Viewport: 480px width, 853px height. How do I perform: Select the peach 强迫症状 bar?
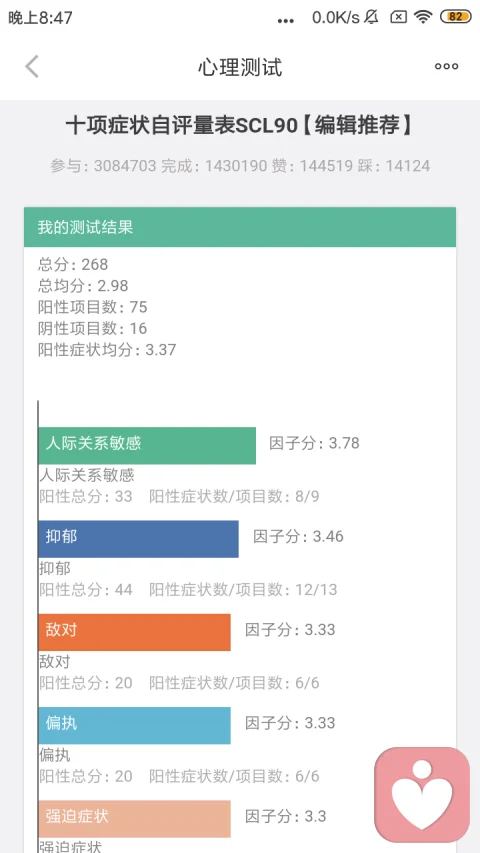pyautogui.click(x=134, y=819)
